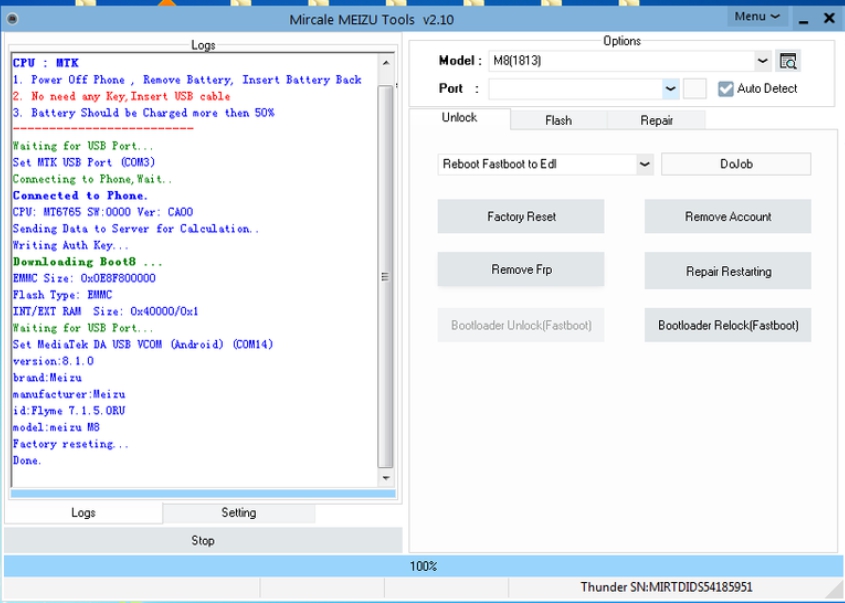Expand the Model dropdown arrow

pyautogui.click(x=762, y=61)
